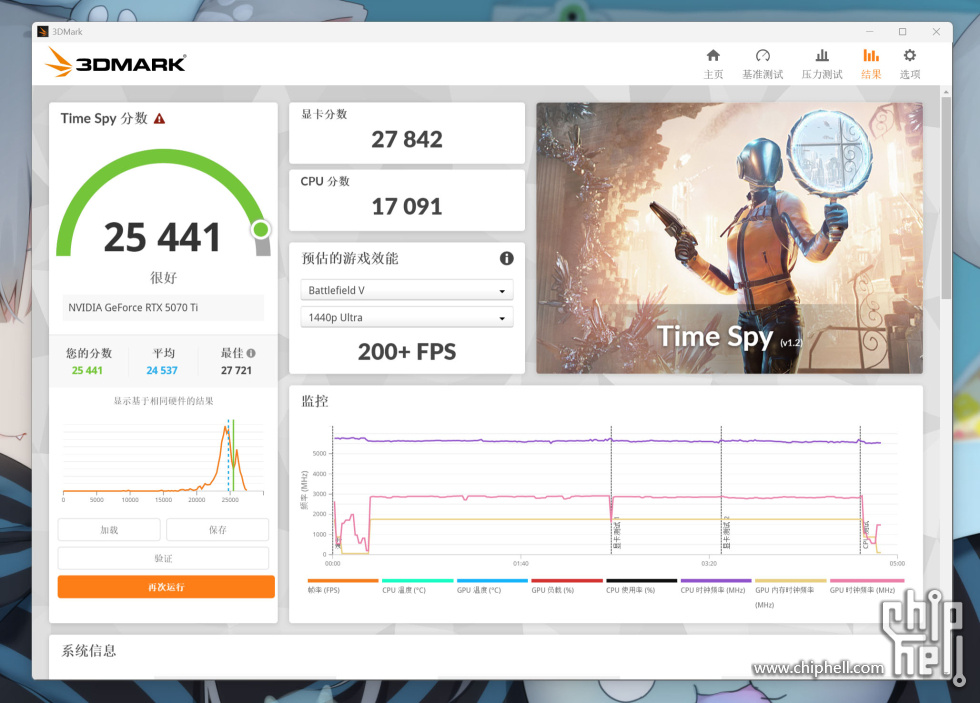This screenshot has width=980, height=703.
Task: Click the 3DMark logo
Action: 116,62
